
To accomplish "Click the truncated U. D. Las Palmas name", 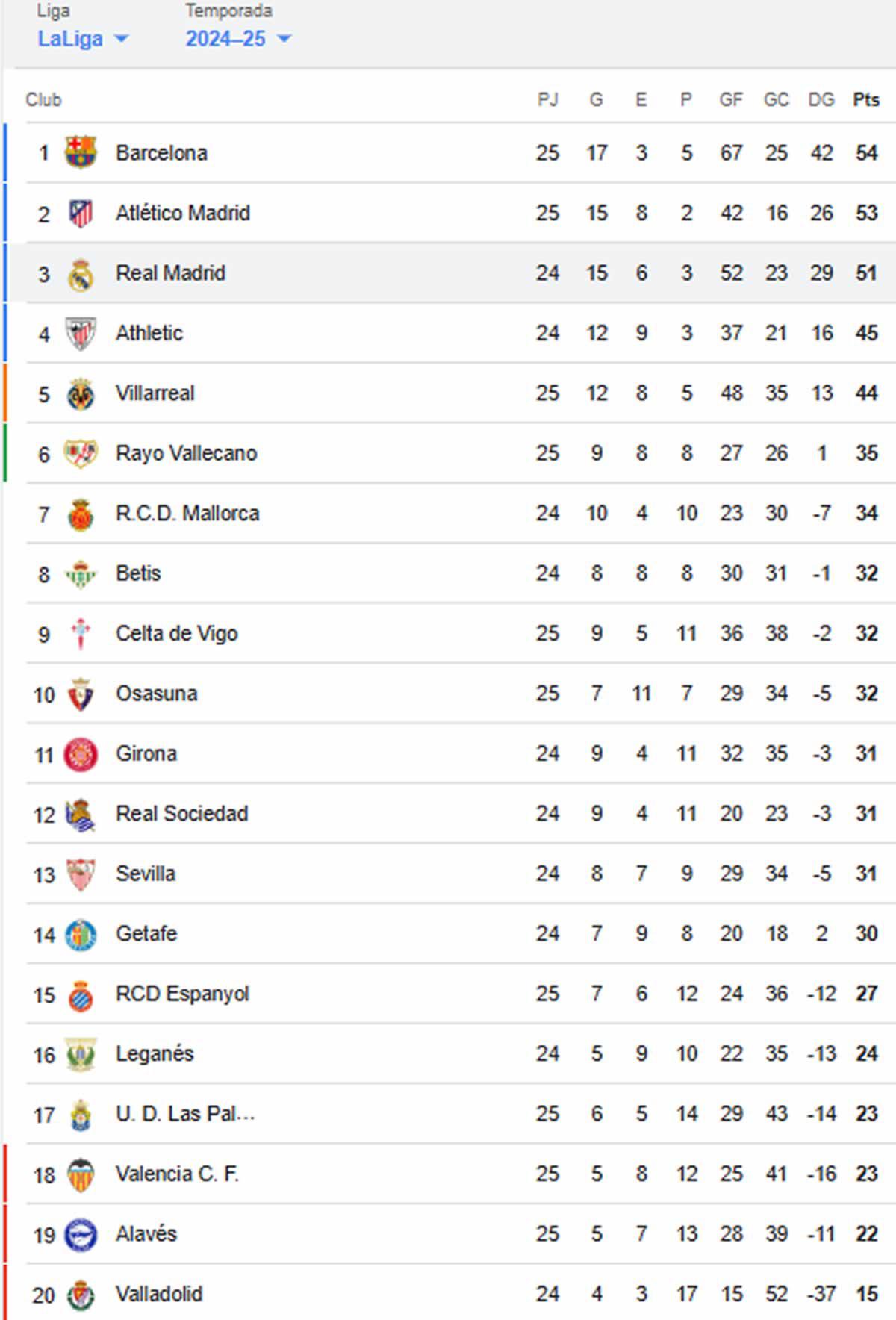I will [185, 1114].
